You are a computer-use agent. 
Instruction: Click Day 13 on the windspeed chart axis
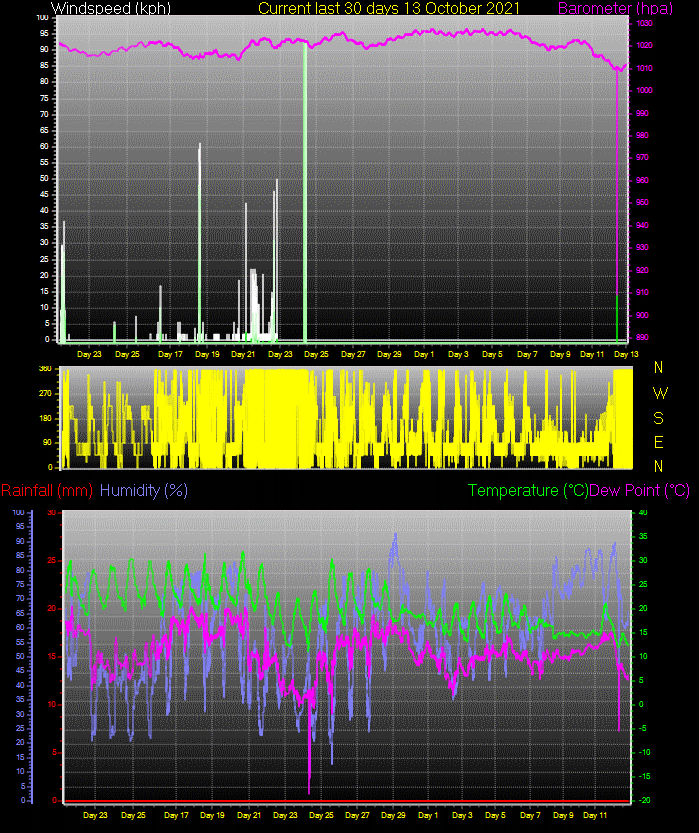click(627, 354)
